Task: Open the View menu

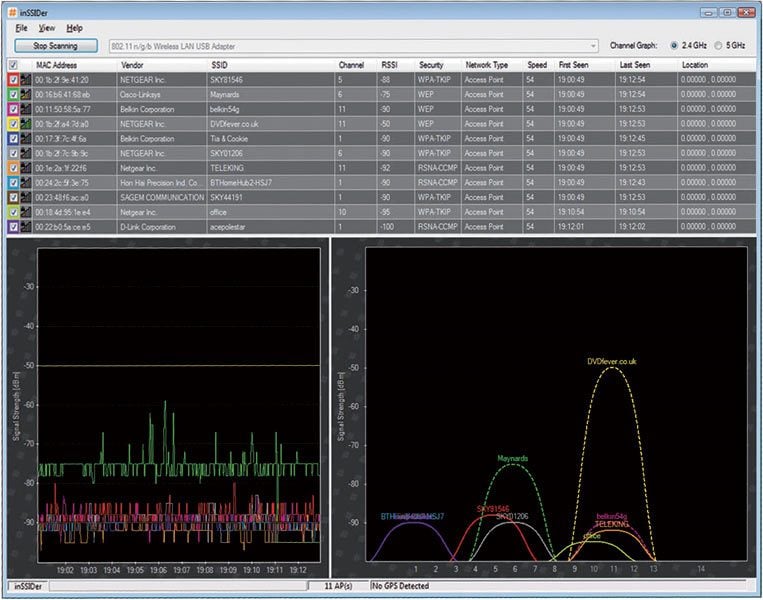Action: pos(47,28)
